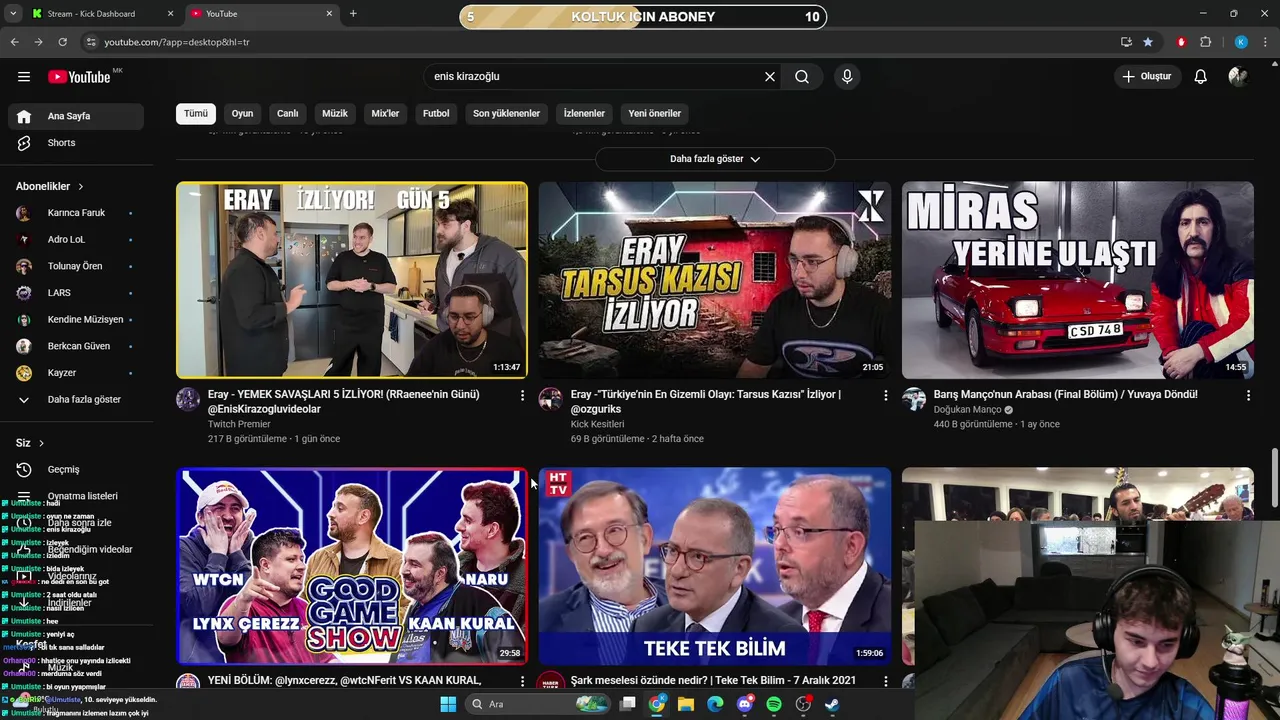This screenshot has height=720, width=1280.
Task: Open the Kick Kesitleri channel avatar
Action: coord(551,400)
